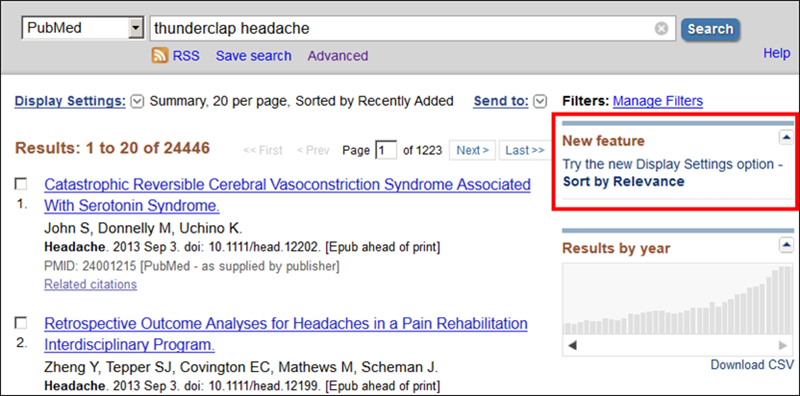Image resolution: width=800 pixels, height=396 pixels.
Task: Collapse the Results by year panel
Action: 786,245
